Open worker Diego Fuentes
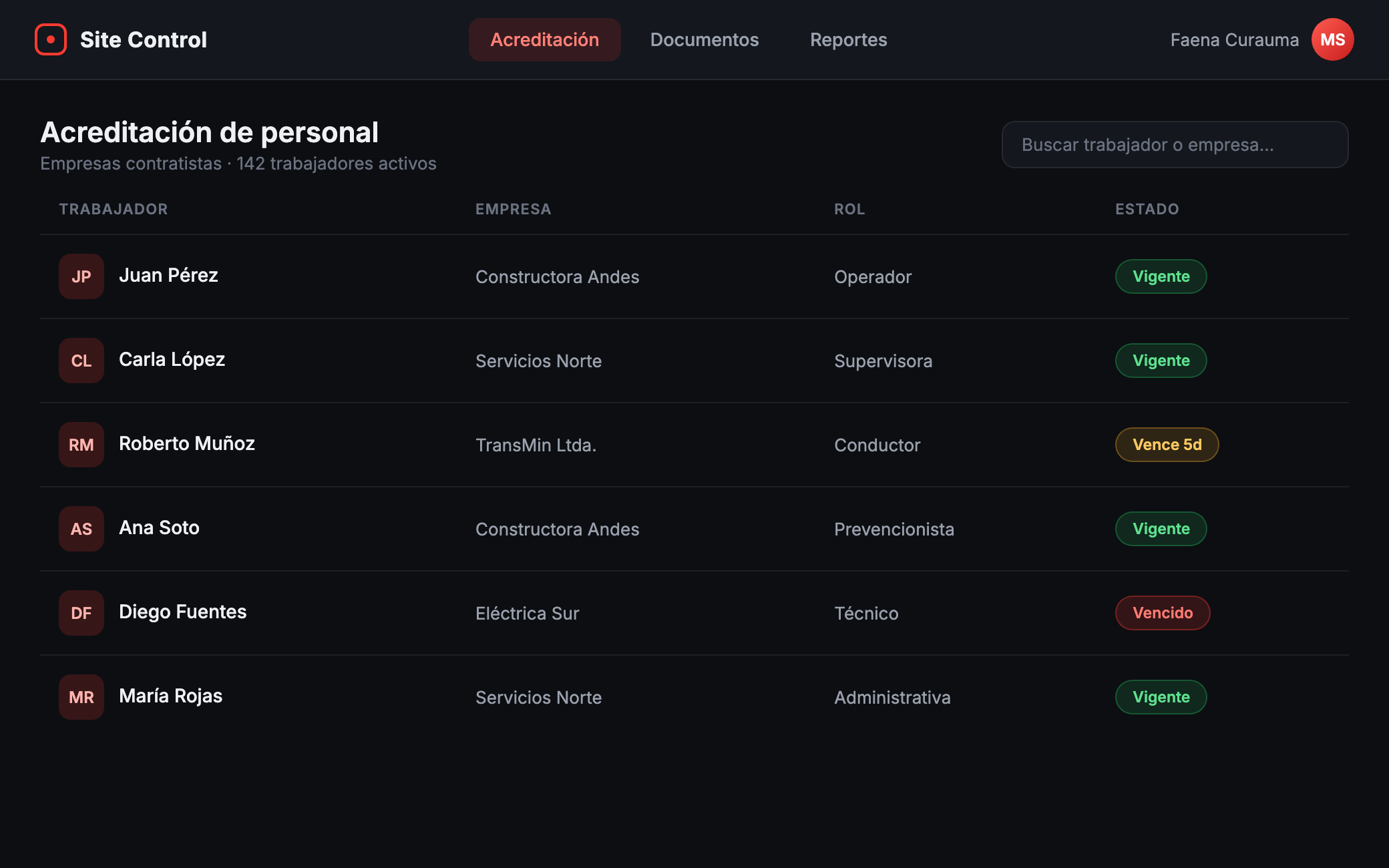 (x=183, y=612)
